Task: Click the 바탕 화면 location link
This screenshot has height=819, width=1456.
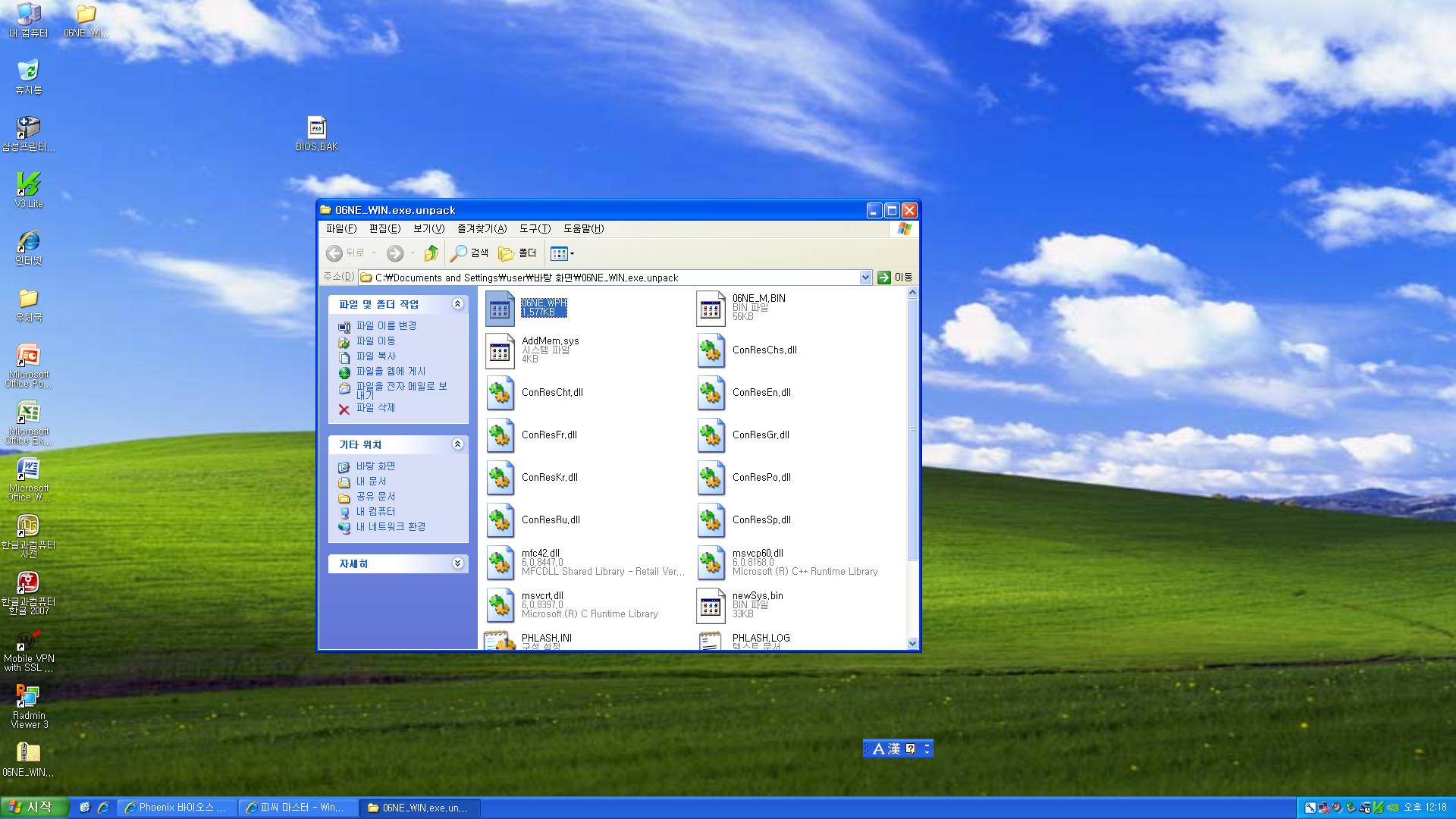Action: [x=375, y=466]
